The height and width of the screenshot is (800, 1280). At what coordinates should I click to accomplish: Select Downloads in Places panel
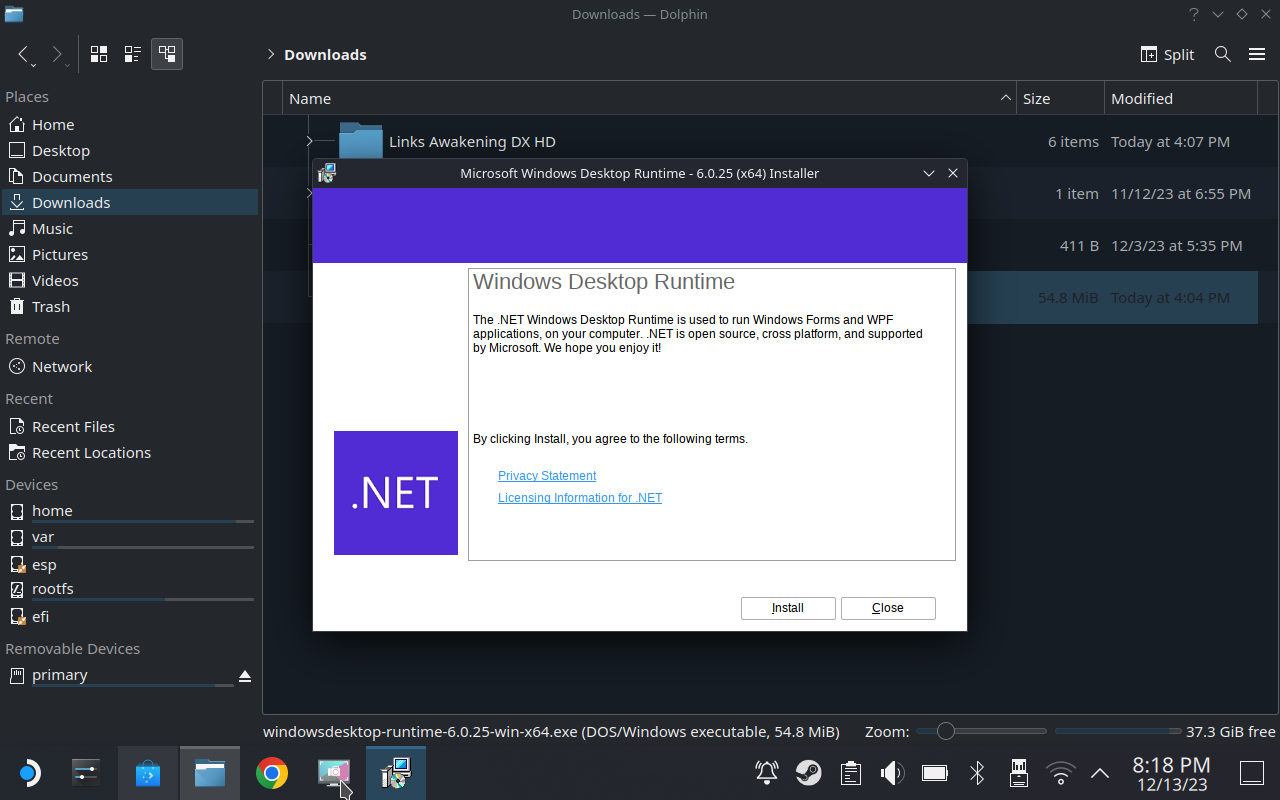tap(130, 203)
